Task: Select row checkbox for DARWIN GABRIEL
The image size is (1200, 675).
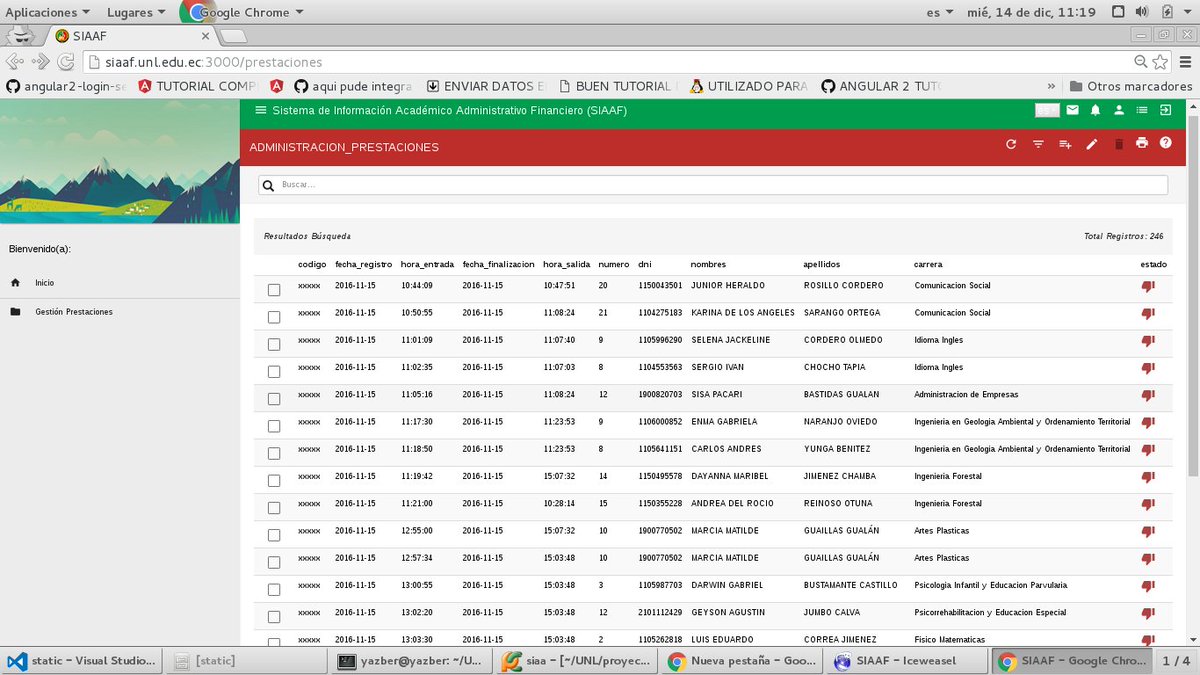Action: 274,589
